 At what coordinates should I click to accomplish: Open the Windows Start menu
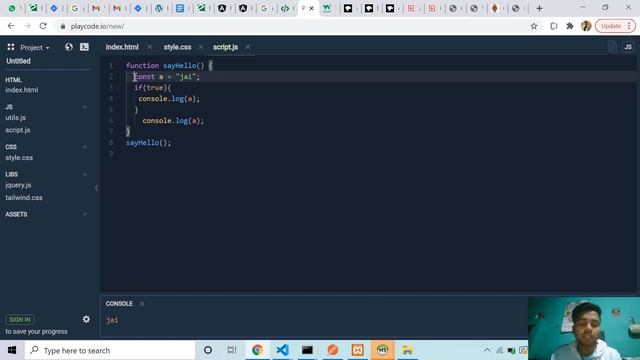coord(12,350)
